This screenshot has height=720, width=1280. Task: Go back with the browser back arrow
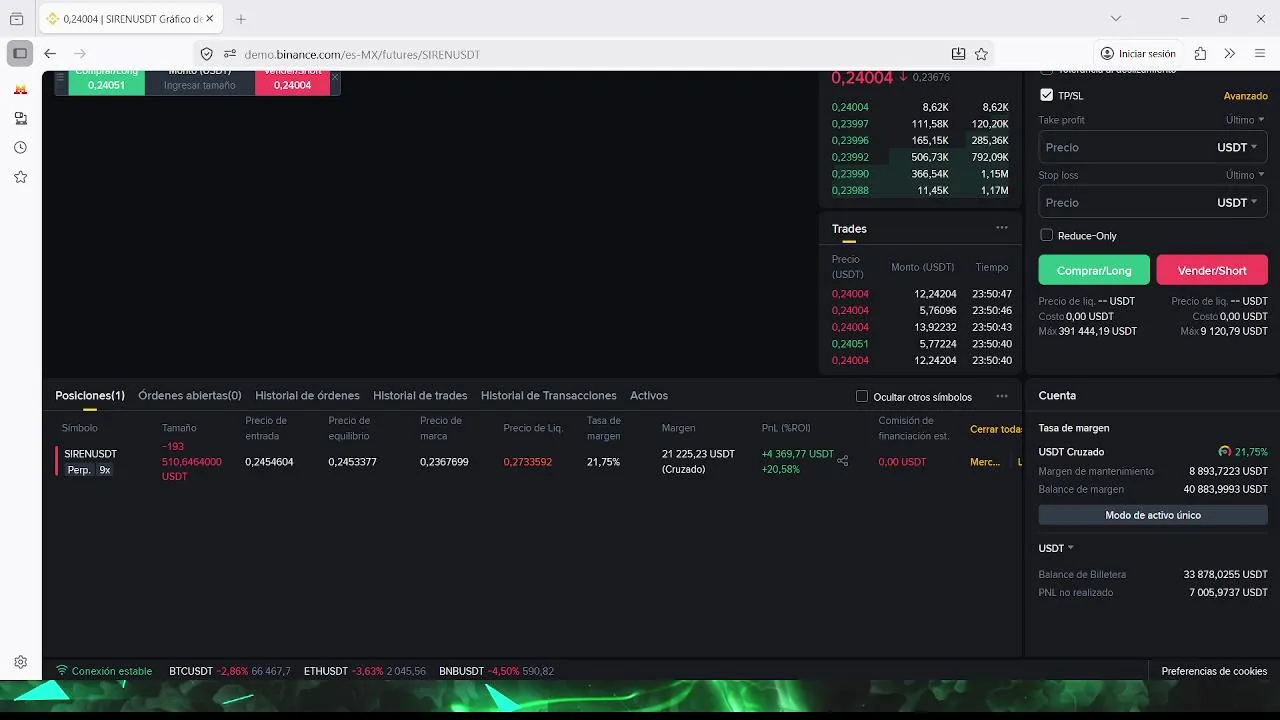(50, 54)
